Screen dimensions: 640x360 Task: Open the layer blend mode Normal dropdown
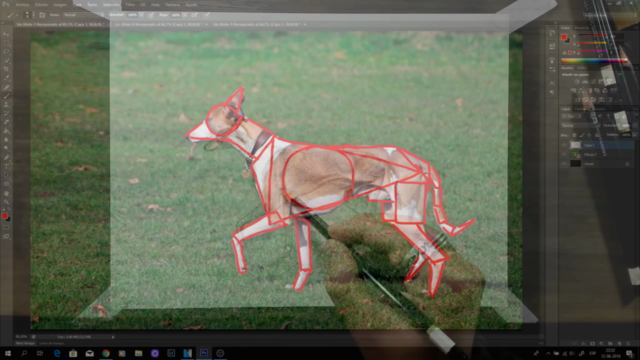(579, 126)
